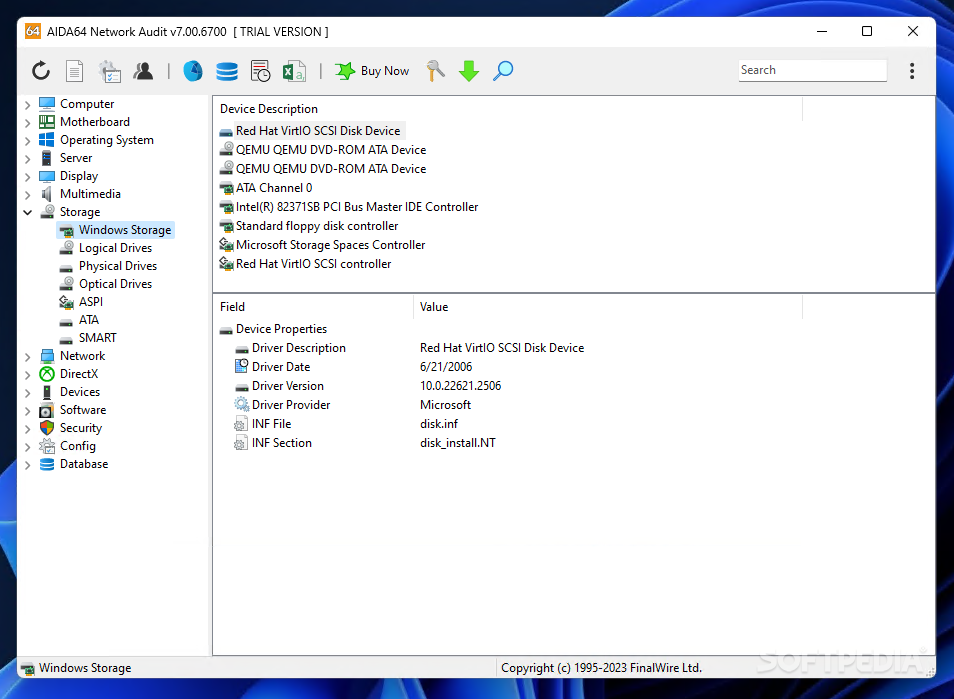Click the Excel export toolbar icon
Screen dimensions: 954x699
click(x=294, y=71)
